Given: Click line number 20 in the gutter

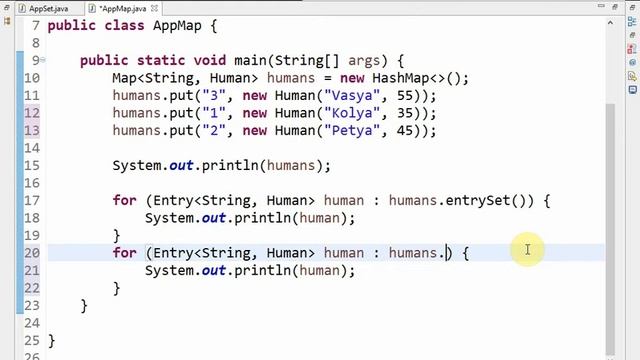Looking at the screenshot, I should 32,253.
